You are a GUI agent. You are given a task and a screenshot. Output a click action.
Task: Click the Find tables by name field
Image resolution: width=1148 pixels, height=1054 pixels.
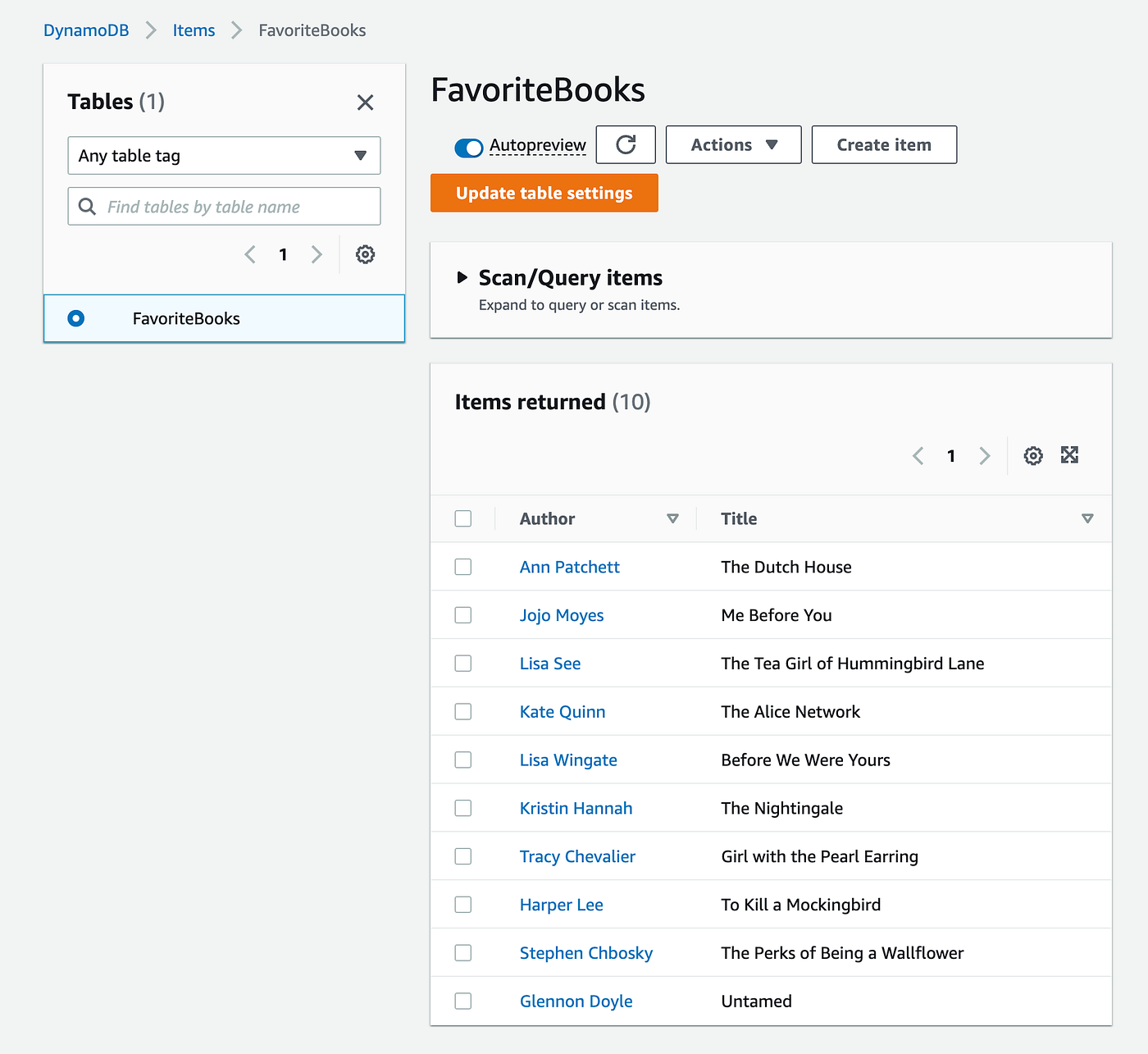click(x=234, y=207)
